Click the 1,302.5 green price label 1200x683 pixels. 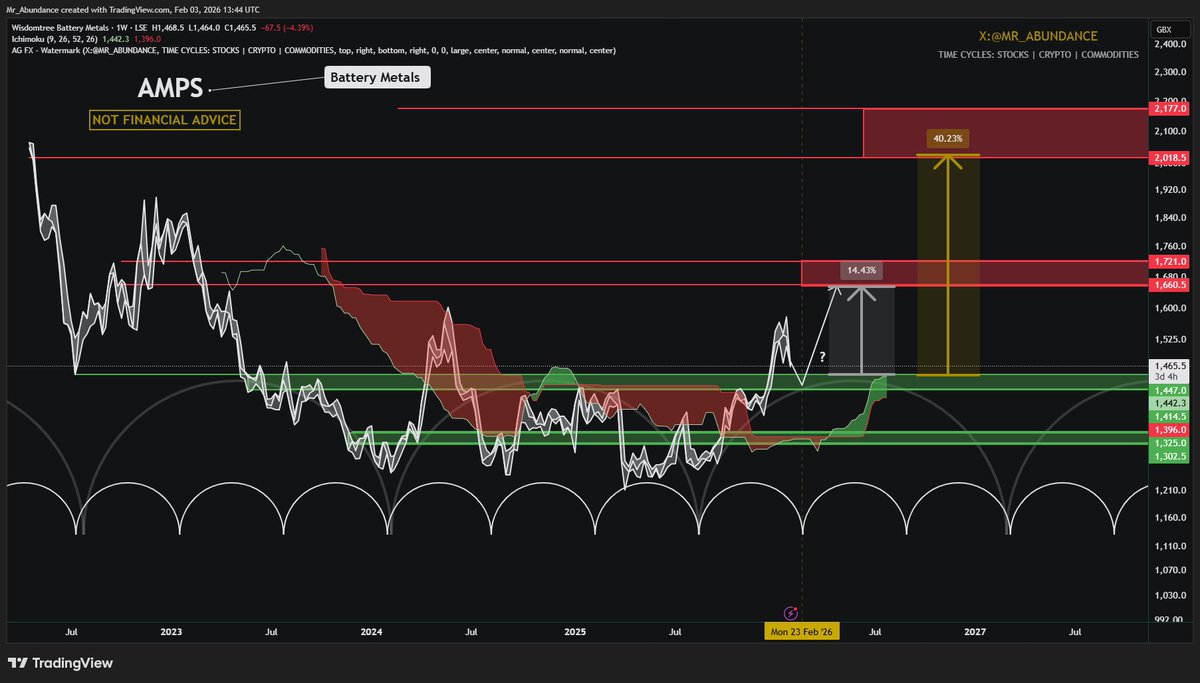coord(1168,455)
